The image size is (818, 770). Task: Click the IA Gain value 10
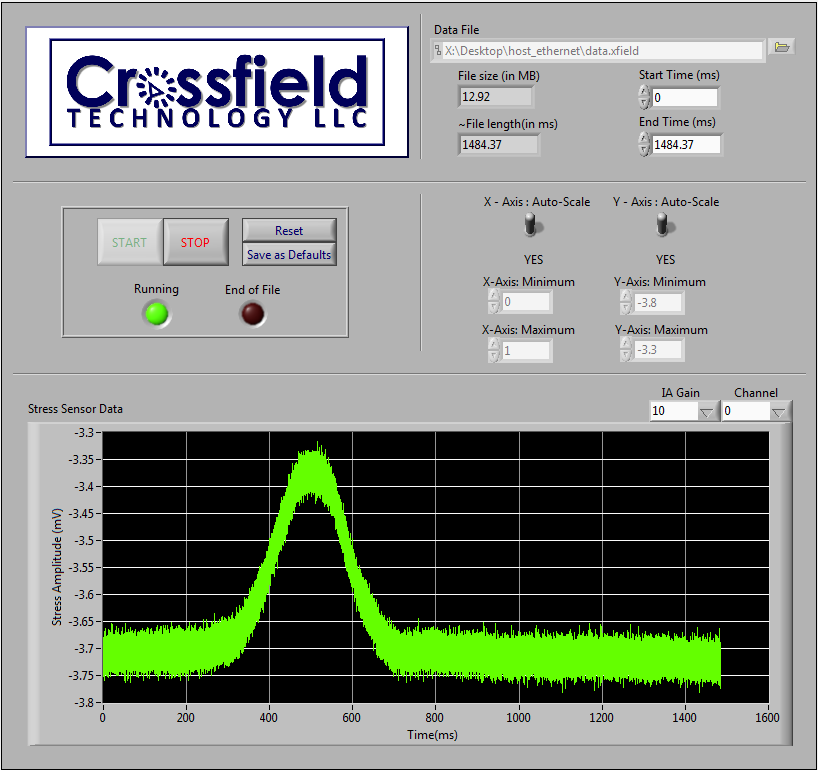673,411
